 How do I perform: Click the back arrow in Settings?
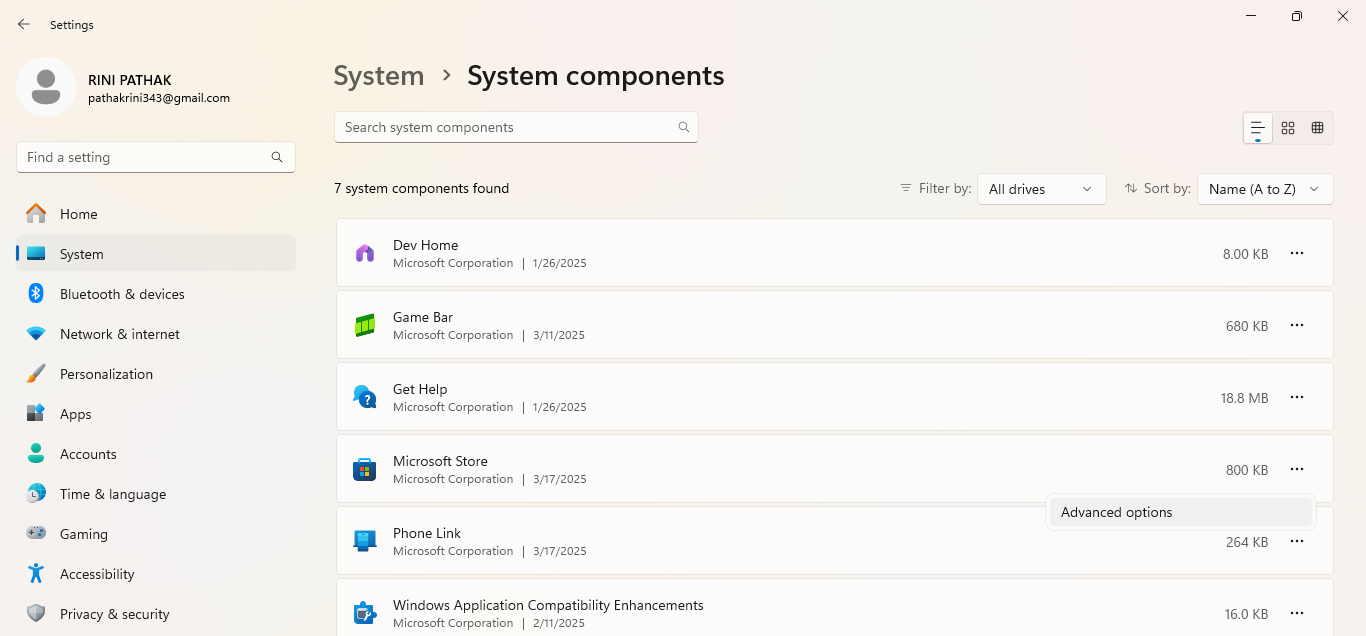click(x=24, y=24)
